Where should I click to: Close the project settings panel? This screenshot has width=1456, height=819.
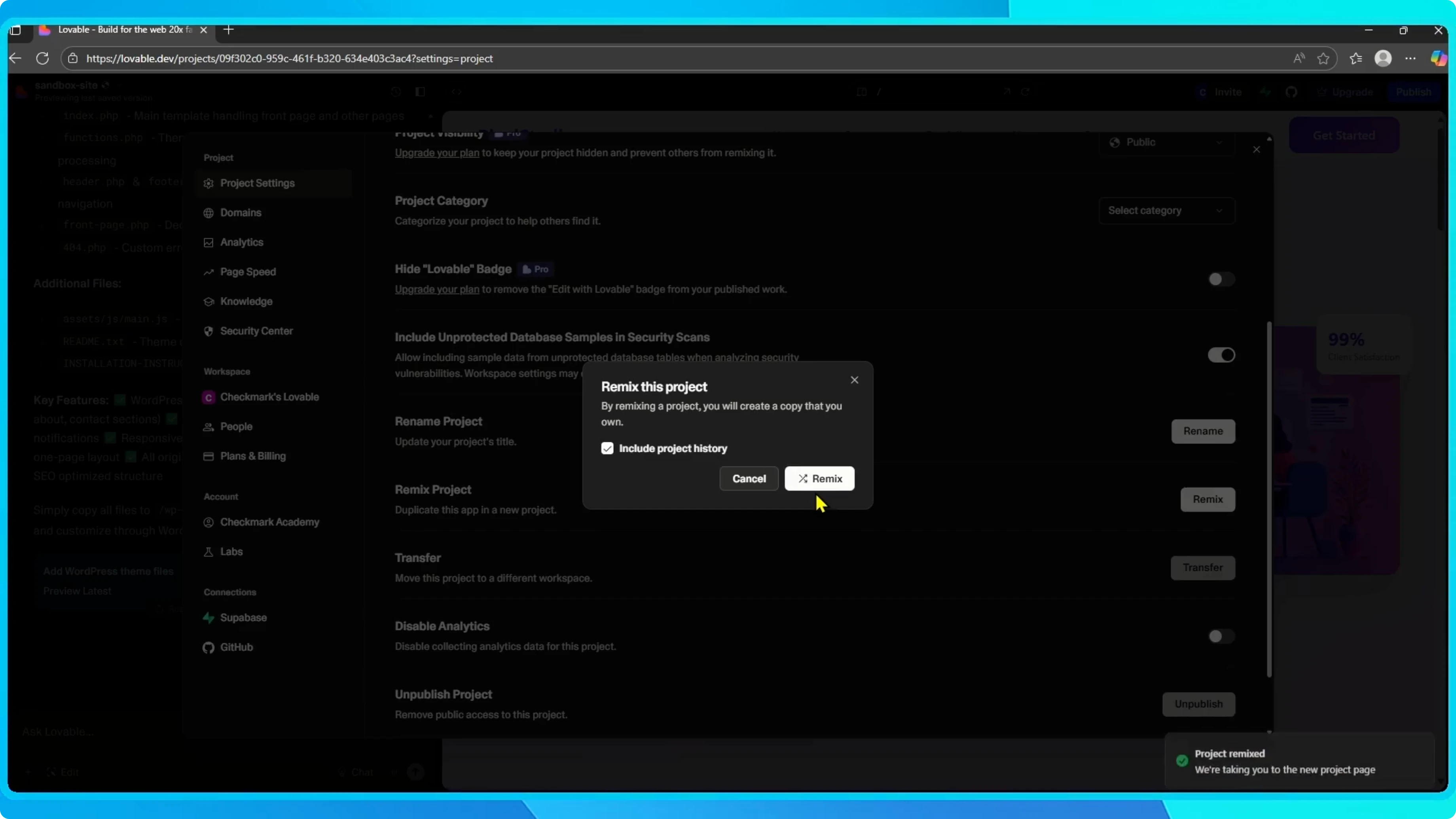click(1256, 149)
